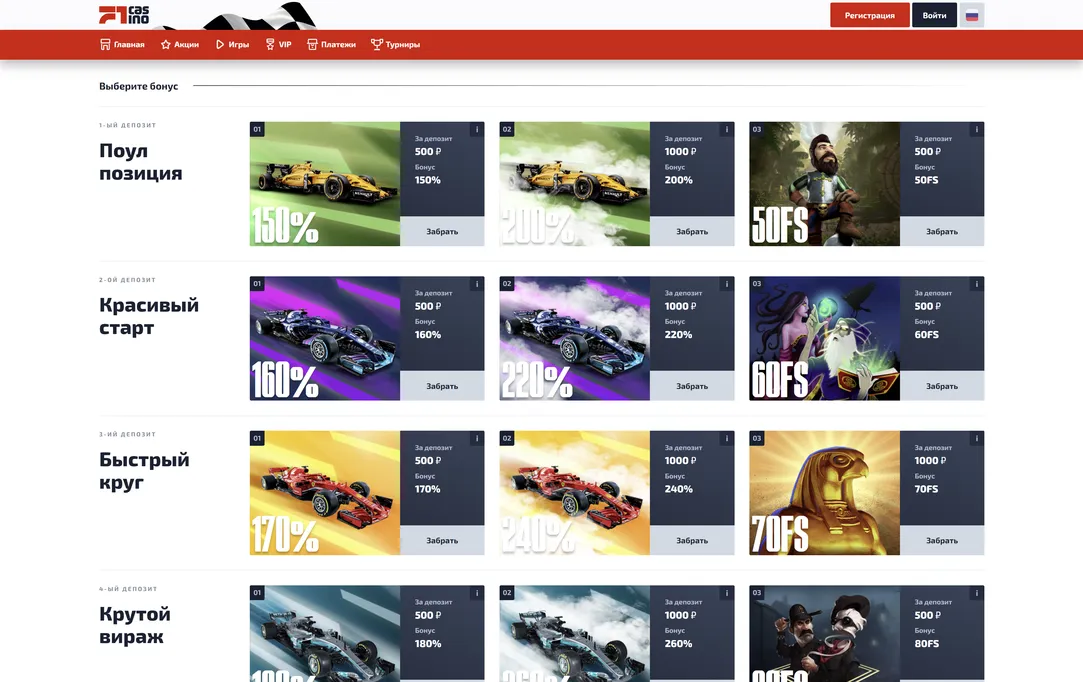The image size is (1083, 682).
Task: Open info on the 60FS wizard bonus card
Action: point(975,283)
